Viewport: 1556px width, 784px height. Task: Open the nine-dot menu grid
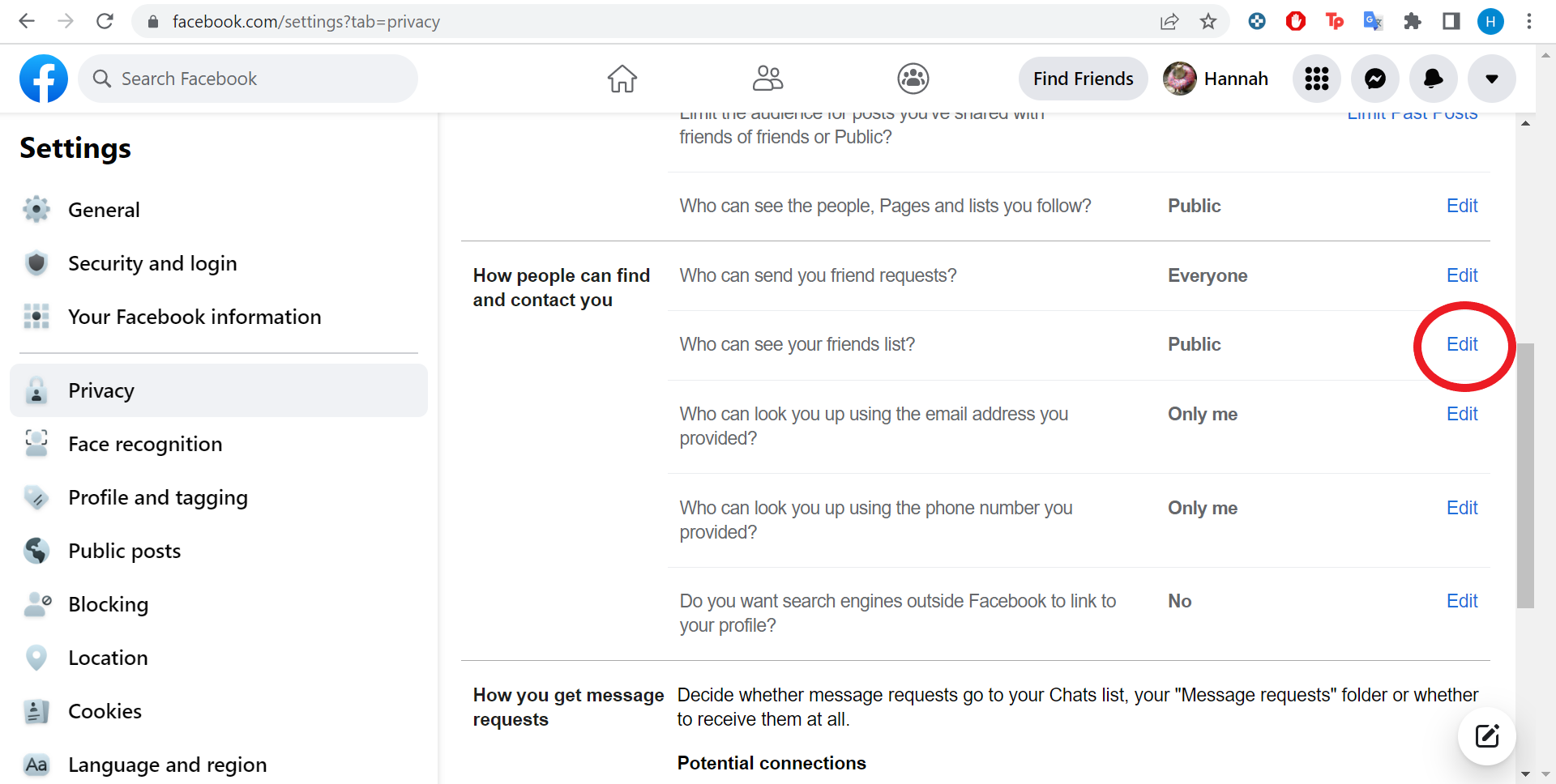(1317, 79)
